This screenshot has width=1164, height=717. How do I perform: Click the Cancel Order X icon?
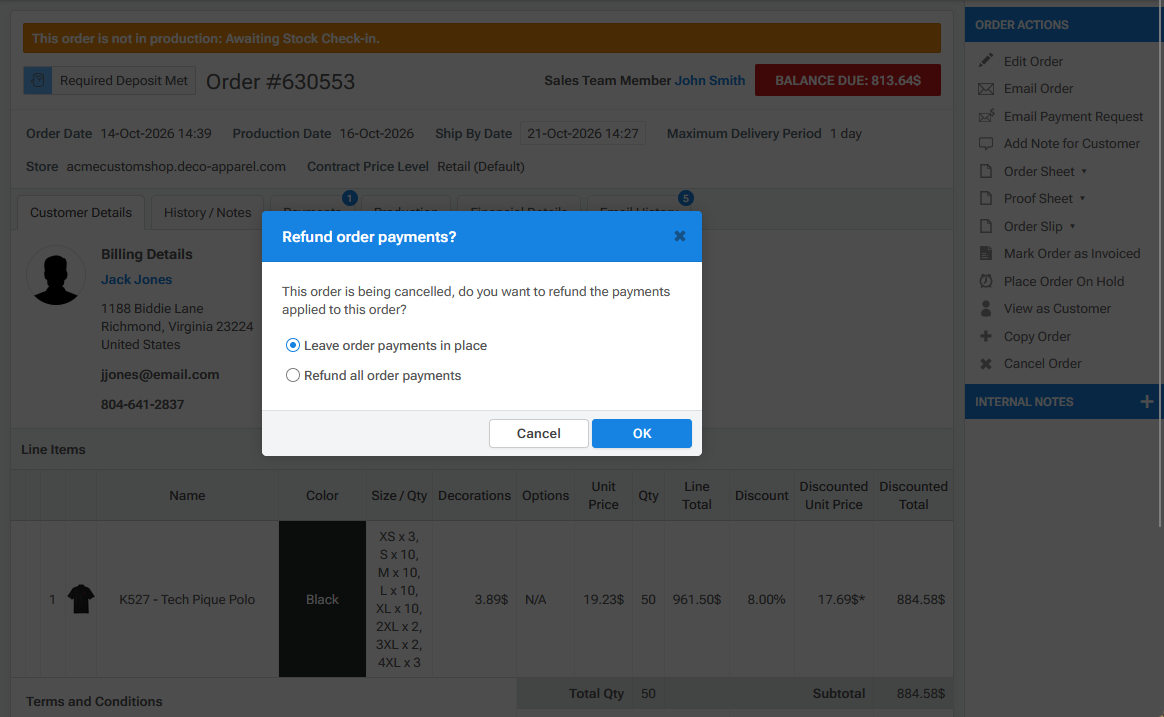pyautogui.click(x=986, y=364)
